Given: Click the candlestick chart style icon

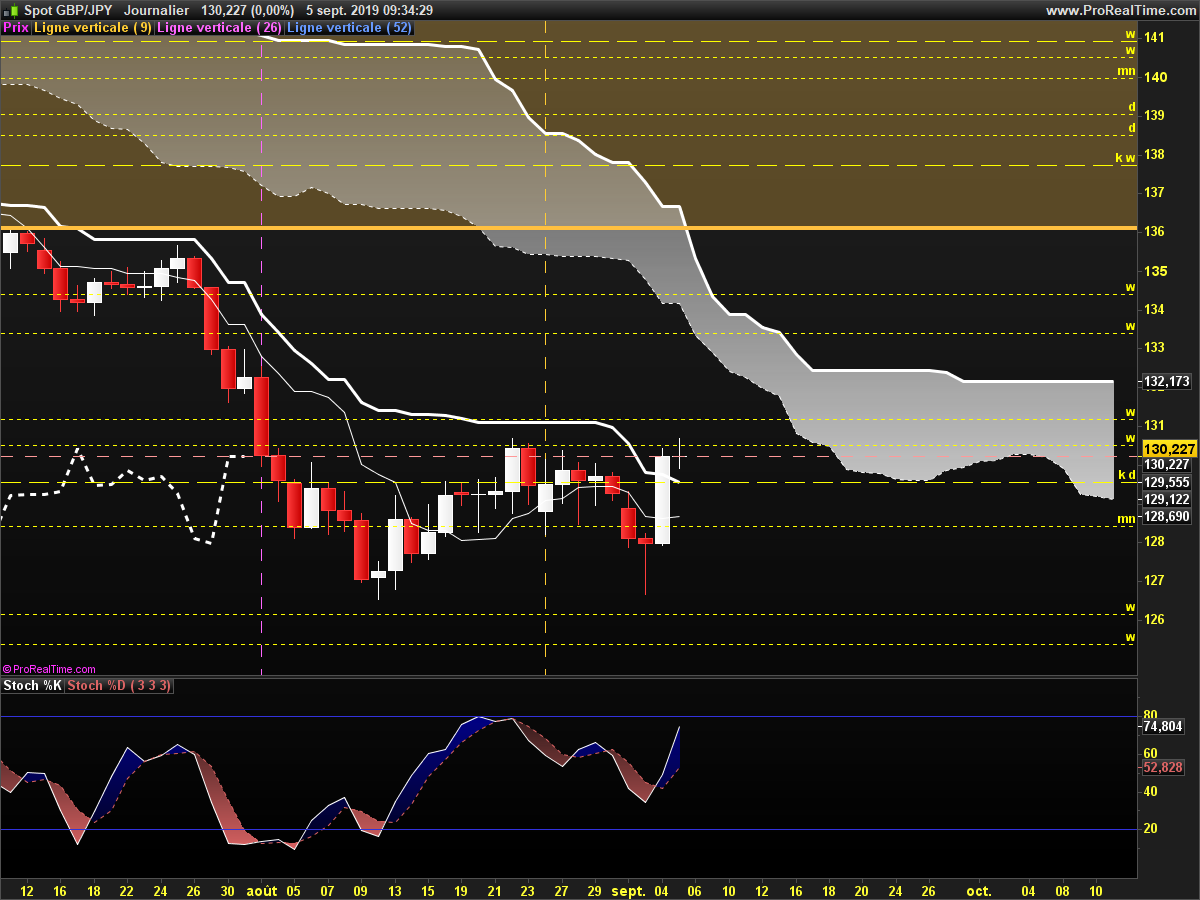Looking at the screenshot, I should coord(9,10).
